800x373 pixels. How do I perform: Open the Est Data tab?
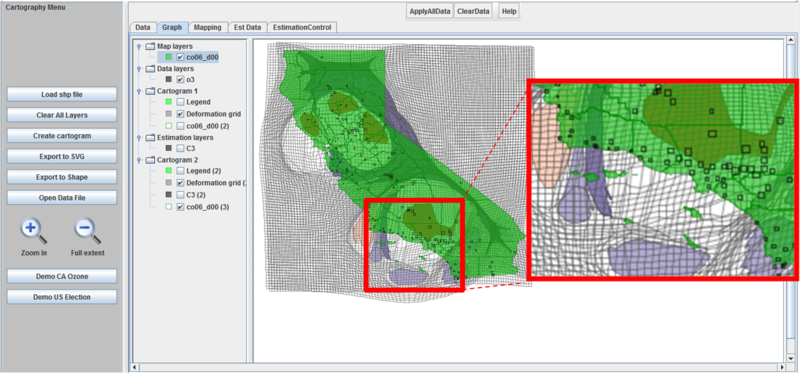point(247,28)
